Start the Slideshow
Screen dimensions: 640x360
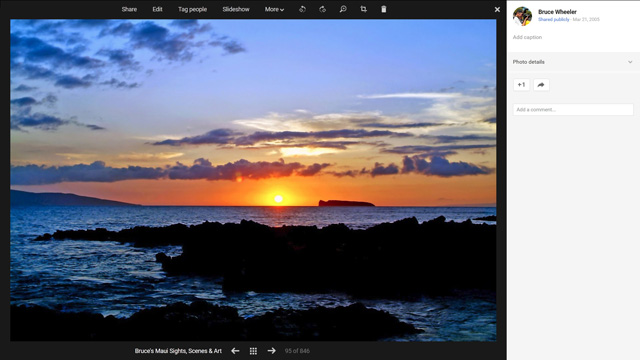(x=236, y=9)
